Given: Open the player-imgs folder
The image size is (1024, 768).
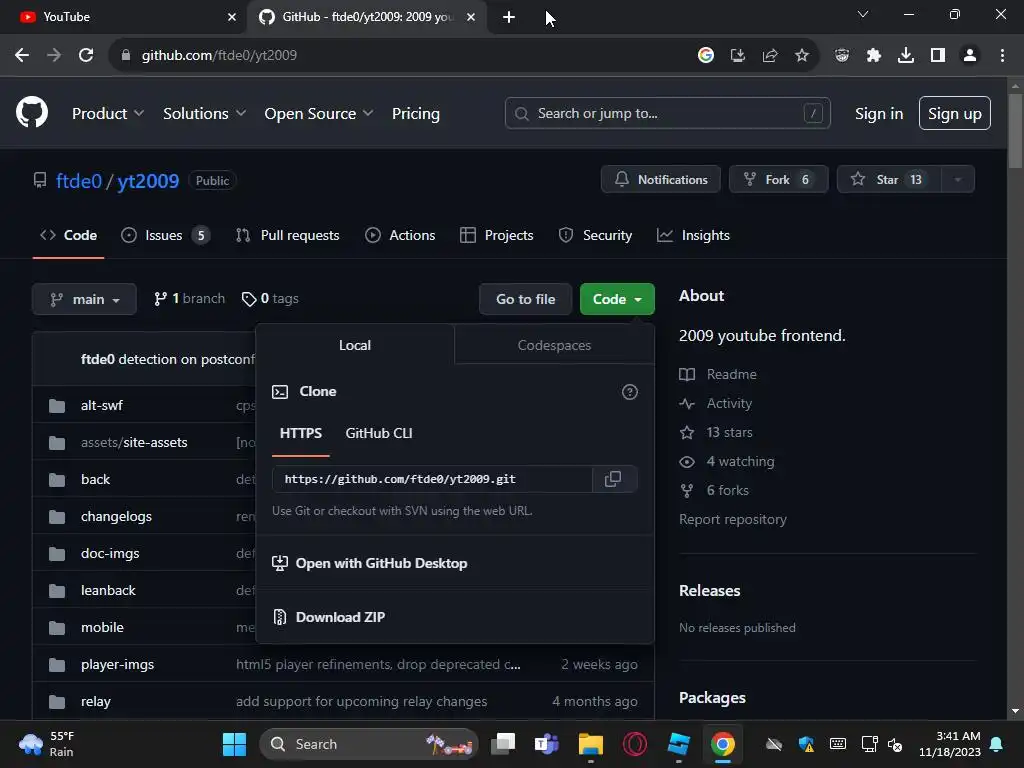Looking at the screenshot, I should [118, 665].
